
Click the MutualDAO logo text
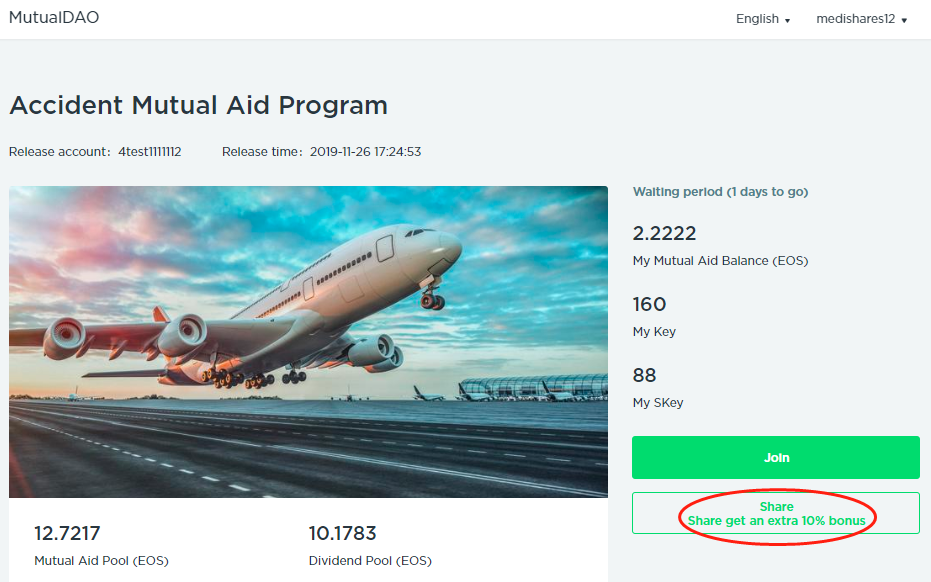tap(54, 18)
